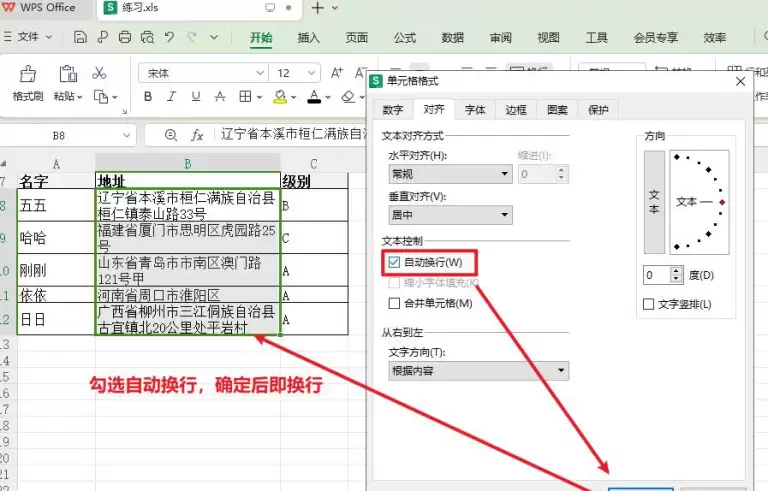
Task: Open the 插入 (Insert) ribbon tab
Action: [x=309, y=38]
